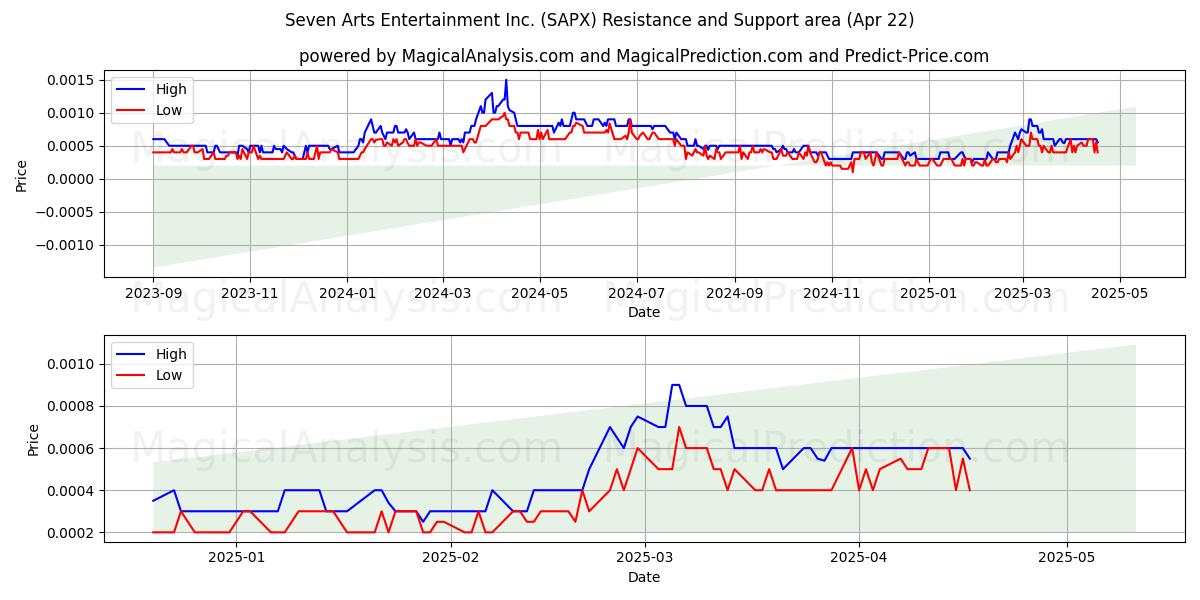1200x600 pixels.
Task: Click the bottom chart's 2025-05 tick label
Action: [x=1067, y=558]
